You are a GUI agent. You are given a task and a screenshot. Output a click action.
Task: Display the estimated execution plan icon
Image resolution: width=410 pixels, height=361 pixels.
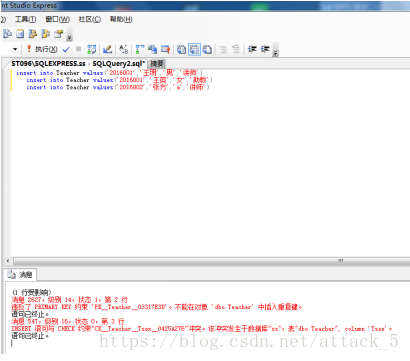pos(92,49)
